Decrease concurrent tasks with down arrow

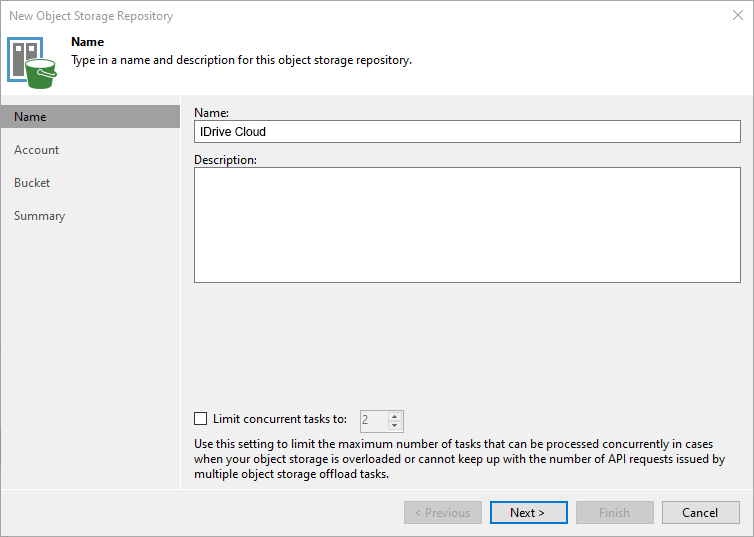[x=395, y=425]
